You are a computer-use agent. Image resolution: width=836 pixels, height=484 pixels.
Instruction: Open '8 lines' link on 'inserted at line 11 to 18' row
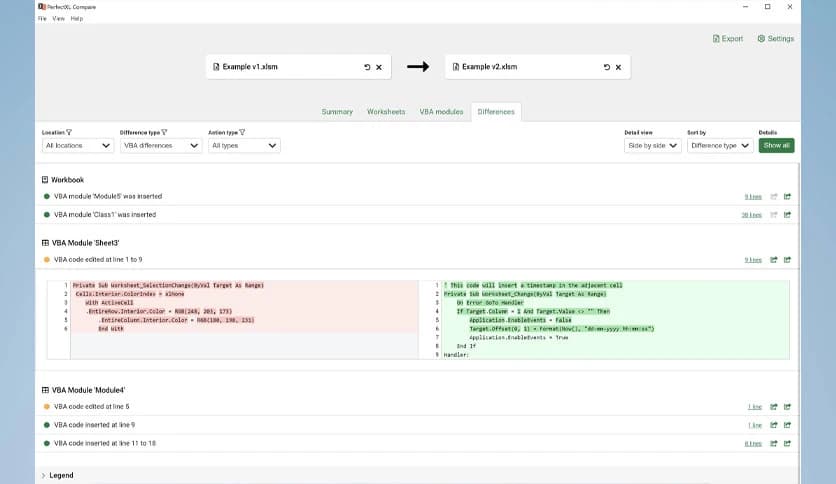[753, 443]
